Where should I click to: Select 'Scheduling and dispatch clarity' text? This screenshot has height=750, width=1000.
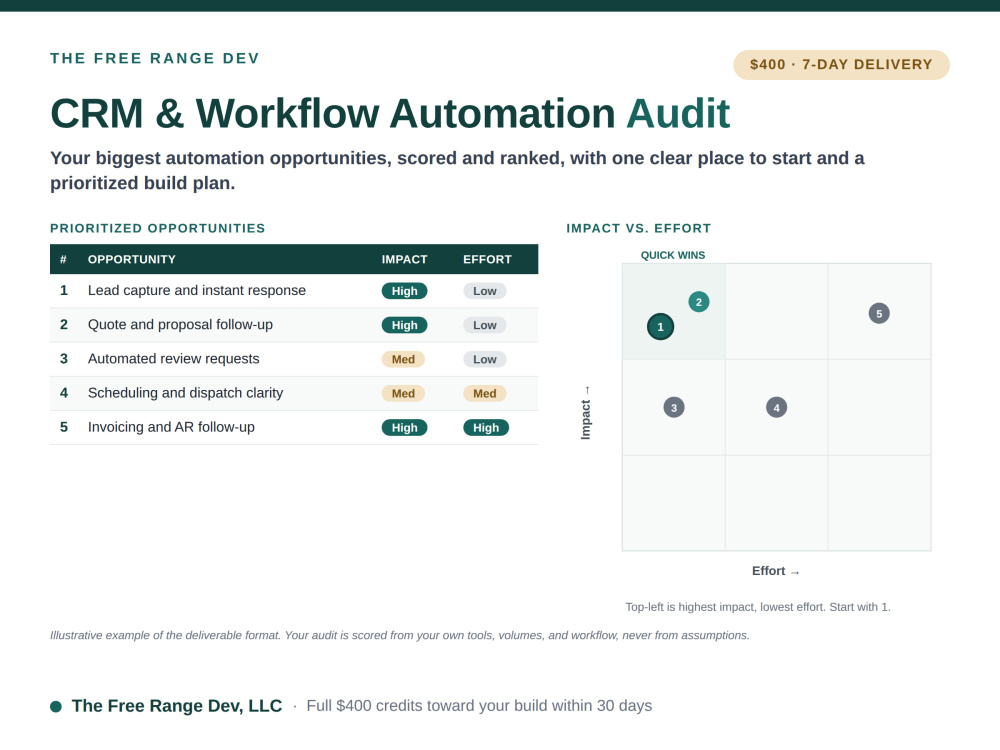(x=185, y=393)
